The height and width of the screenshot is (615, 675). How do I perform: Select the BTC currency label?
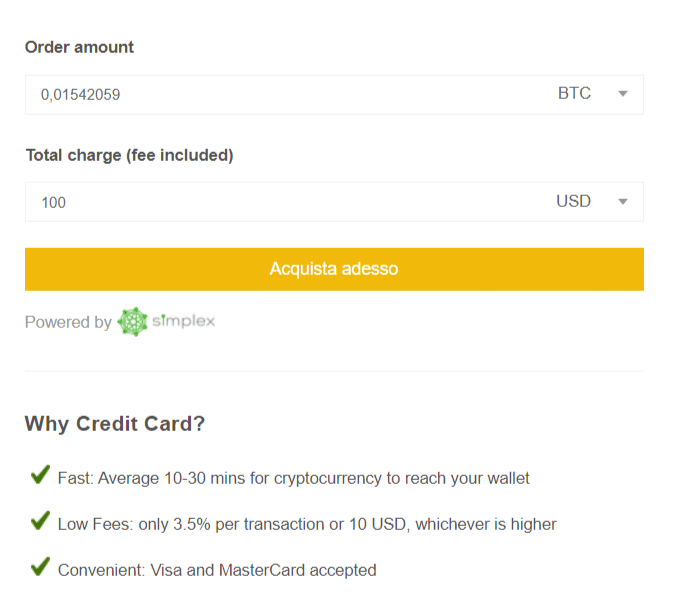coord(574,94)
